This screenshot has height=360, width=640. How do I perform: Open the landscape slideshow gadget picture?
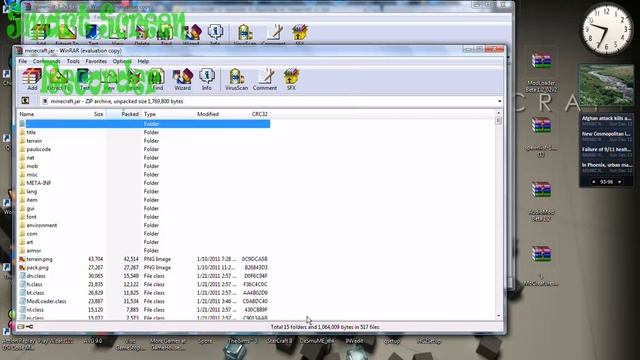tap(606, 85)
